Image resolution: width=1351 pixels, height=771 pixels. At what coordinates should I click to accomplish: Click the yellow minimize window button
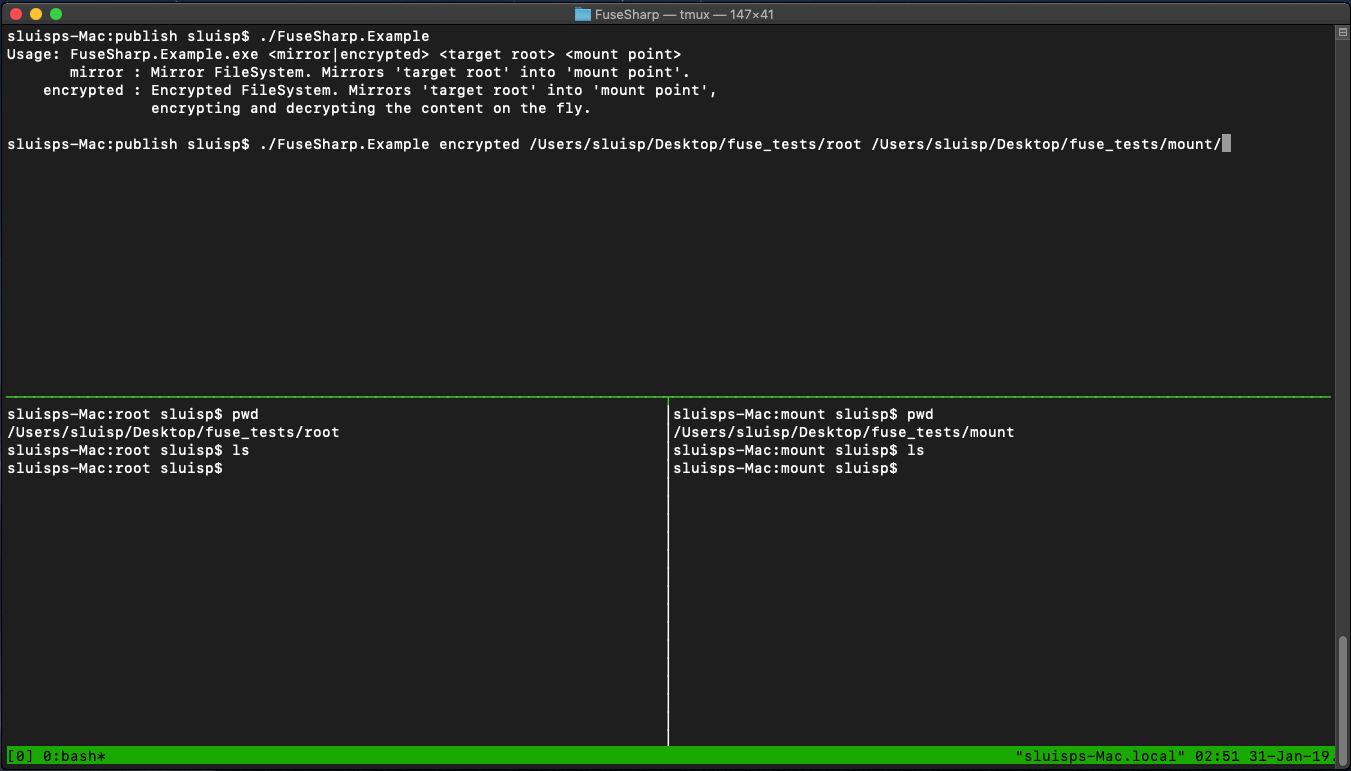(x=36, y=14)
